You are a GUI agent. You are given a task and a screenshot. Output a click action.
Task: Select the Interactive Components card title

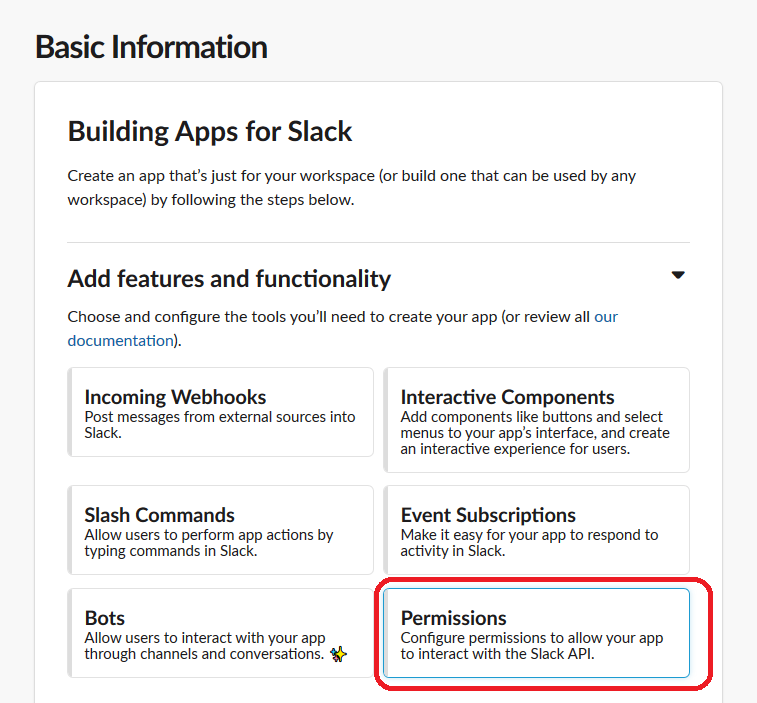(507, 397)
